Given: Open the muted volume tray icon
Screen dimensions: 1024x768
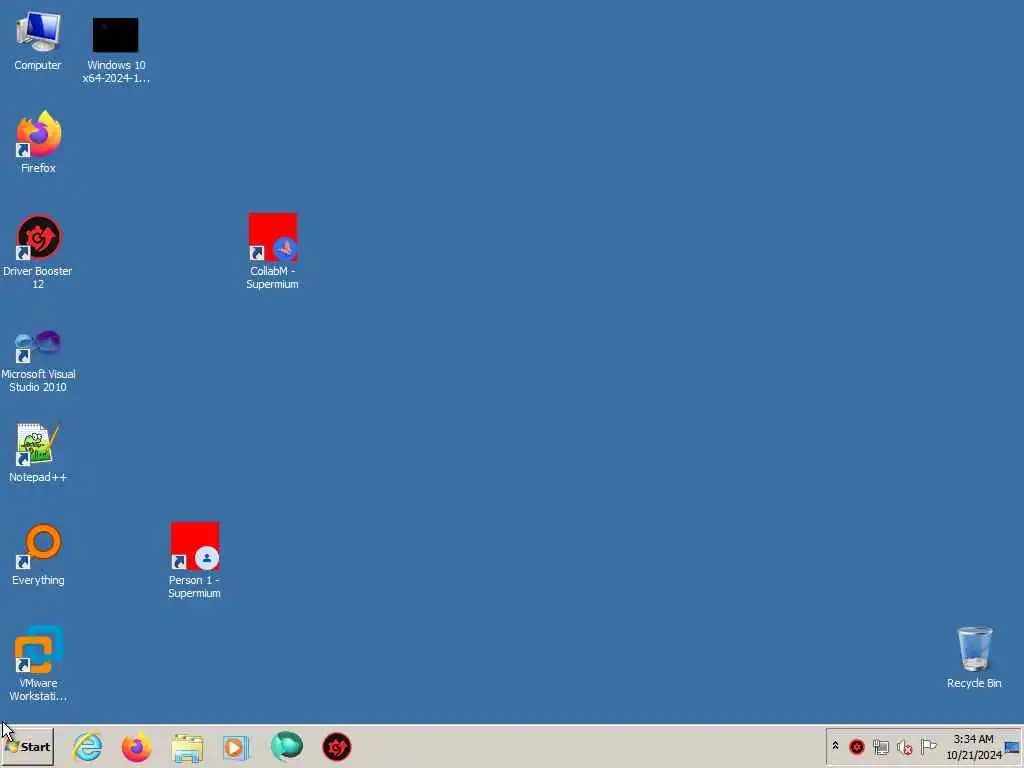Looking at the screenshot, I should [x=904, y=747].
